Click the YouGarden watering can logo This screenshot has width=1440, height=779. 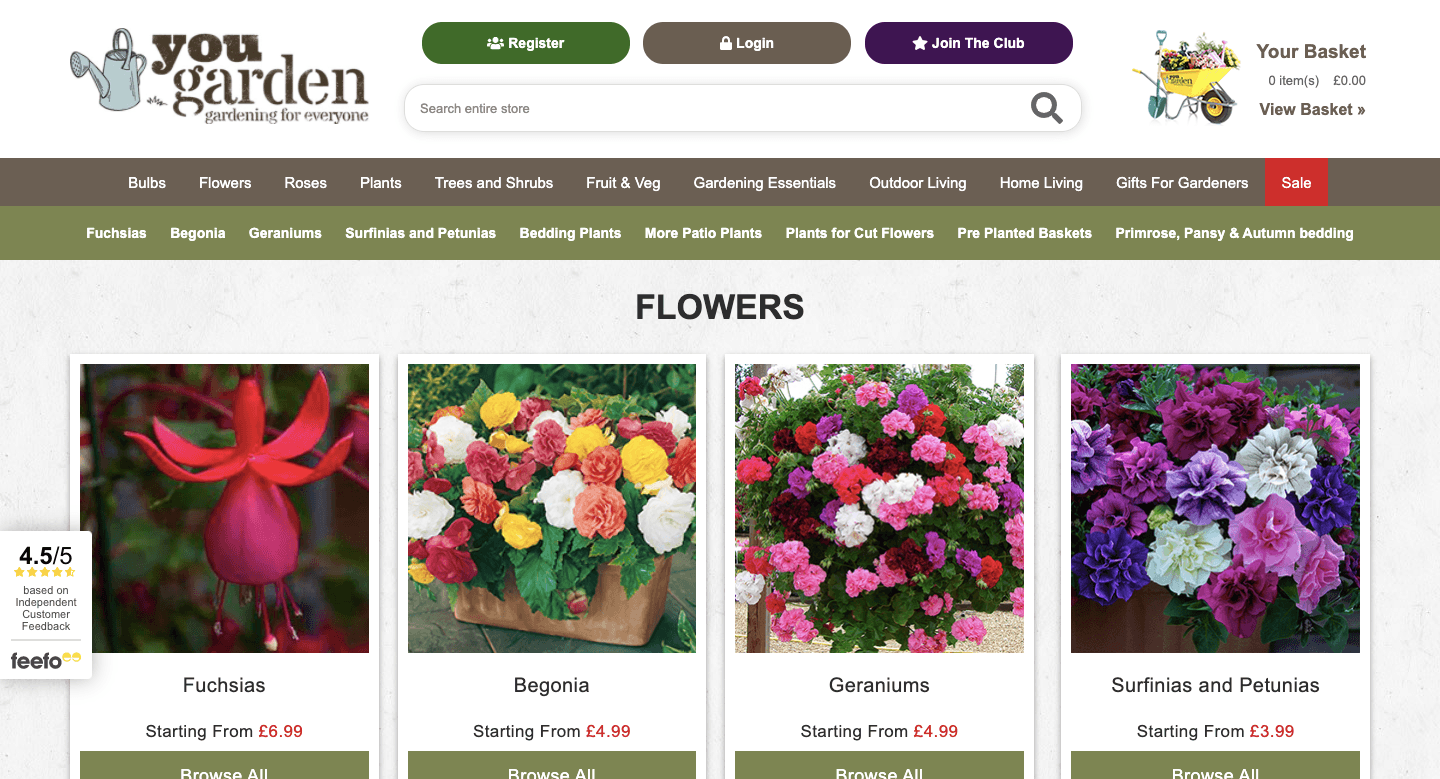219,76
